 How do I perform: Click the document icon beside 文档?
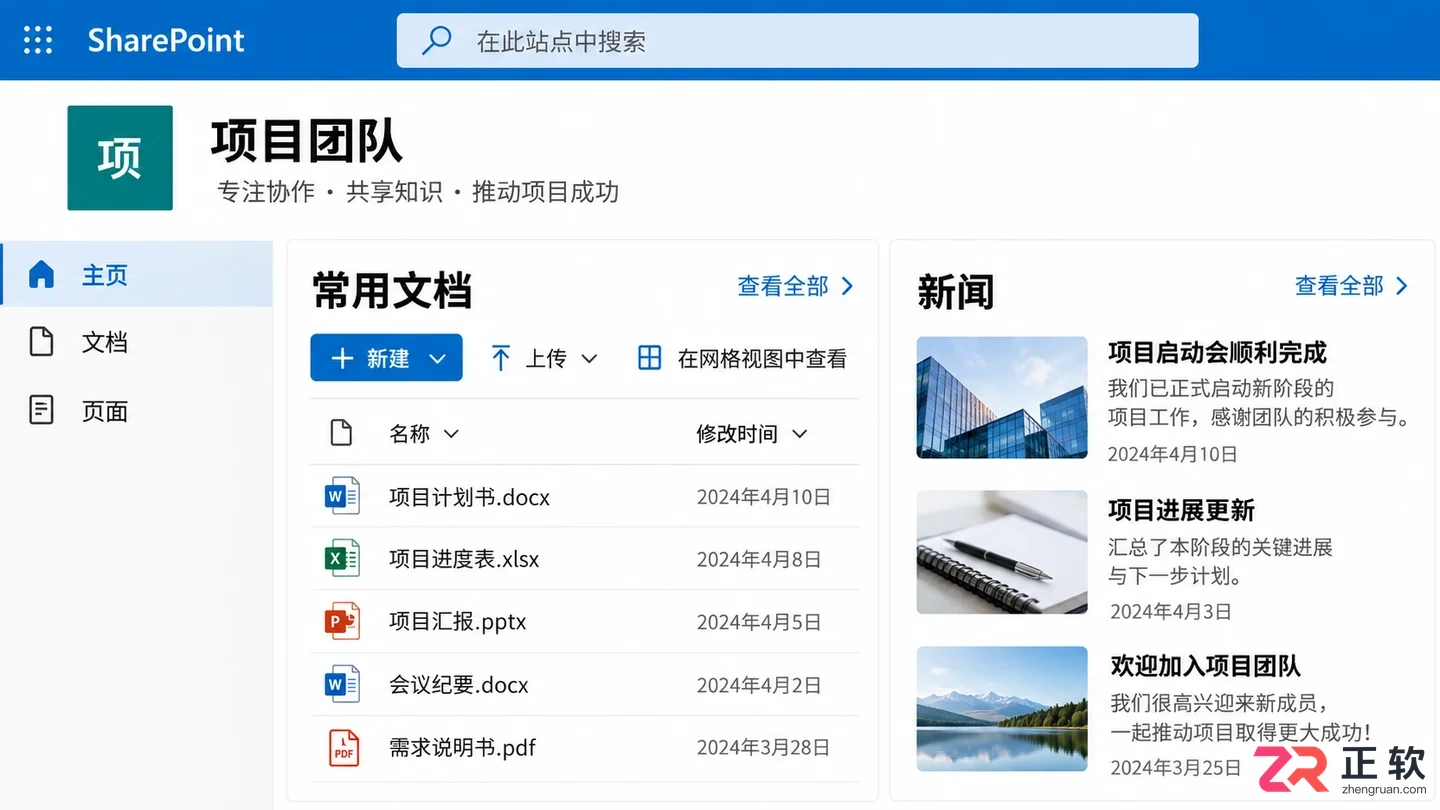[41, 342]
